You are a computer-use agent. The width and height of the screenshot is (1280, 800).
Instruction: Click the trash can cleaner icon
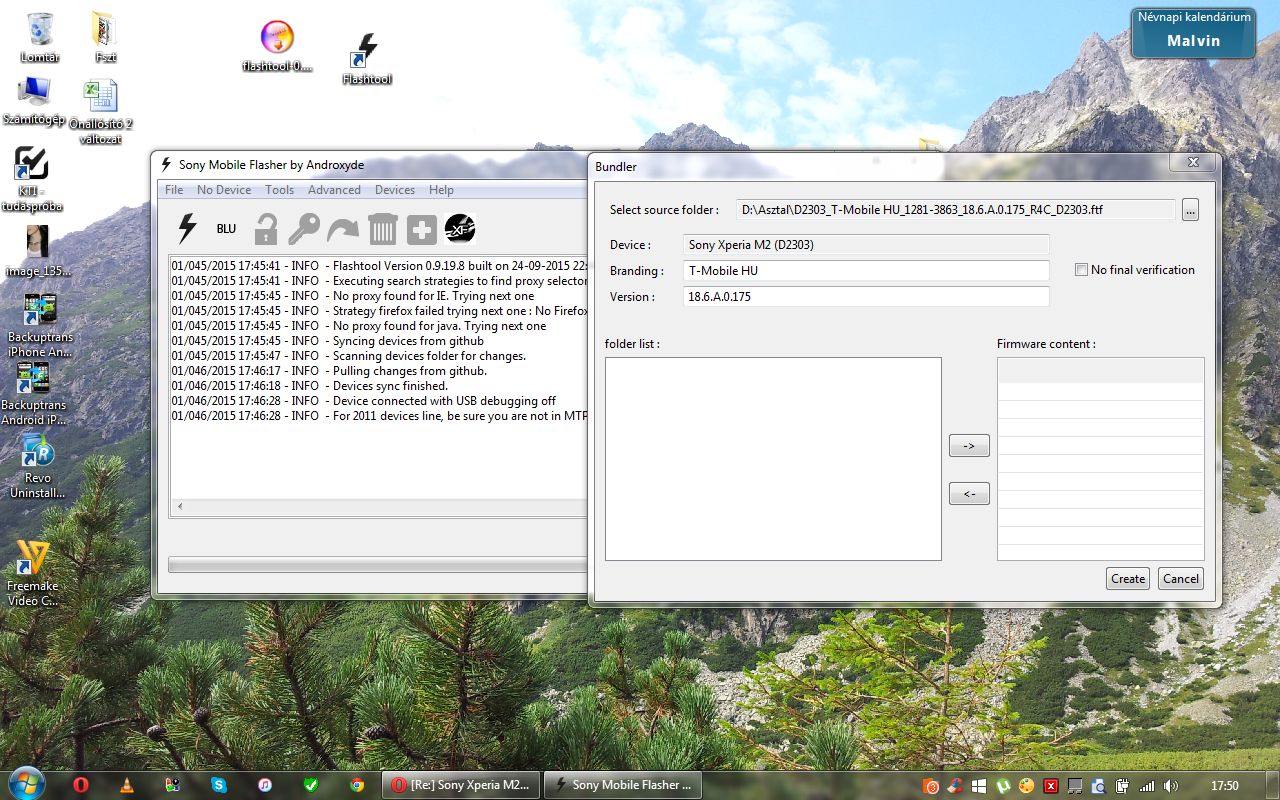(382, 229)
